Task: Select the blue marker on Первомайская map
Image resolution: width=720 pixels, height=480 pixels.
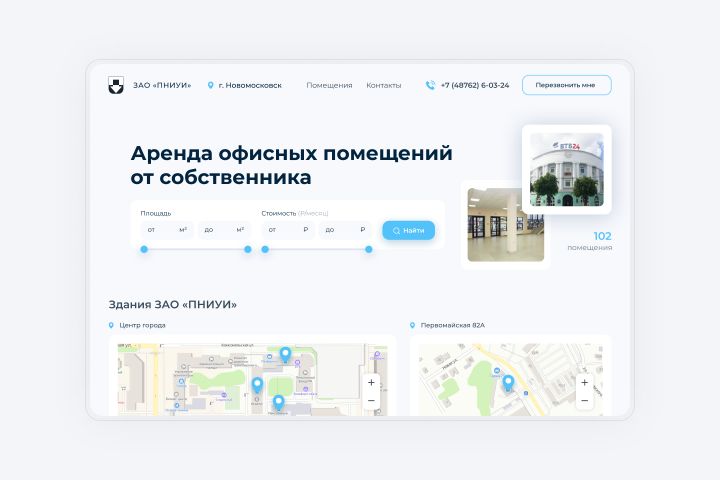Action: (x=508, y=383)
